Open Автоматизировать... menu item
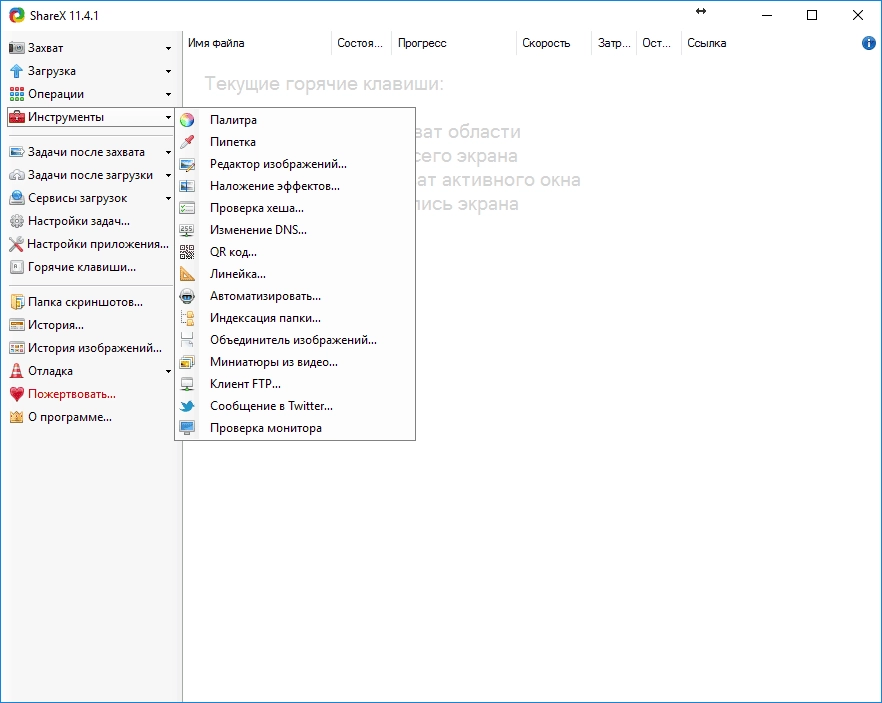 coord(295,296)
